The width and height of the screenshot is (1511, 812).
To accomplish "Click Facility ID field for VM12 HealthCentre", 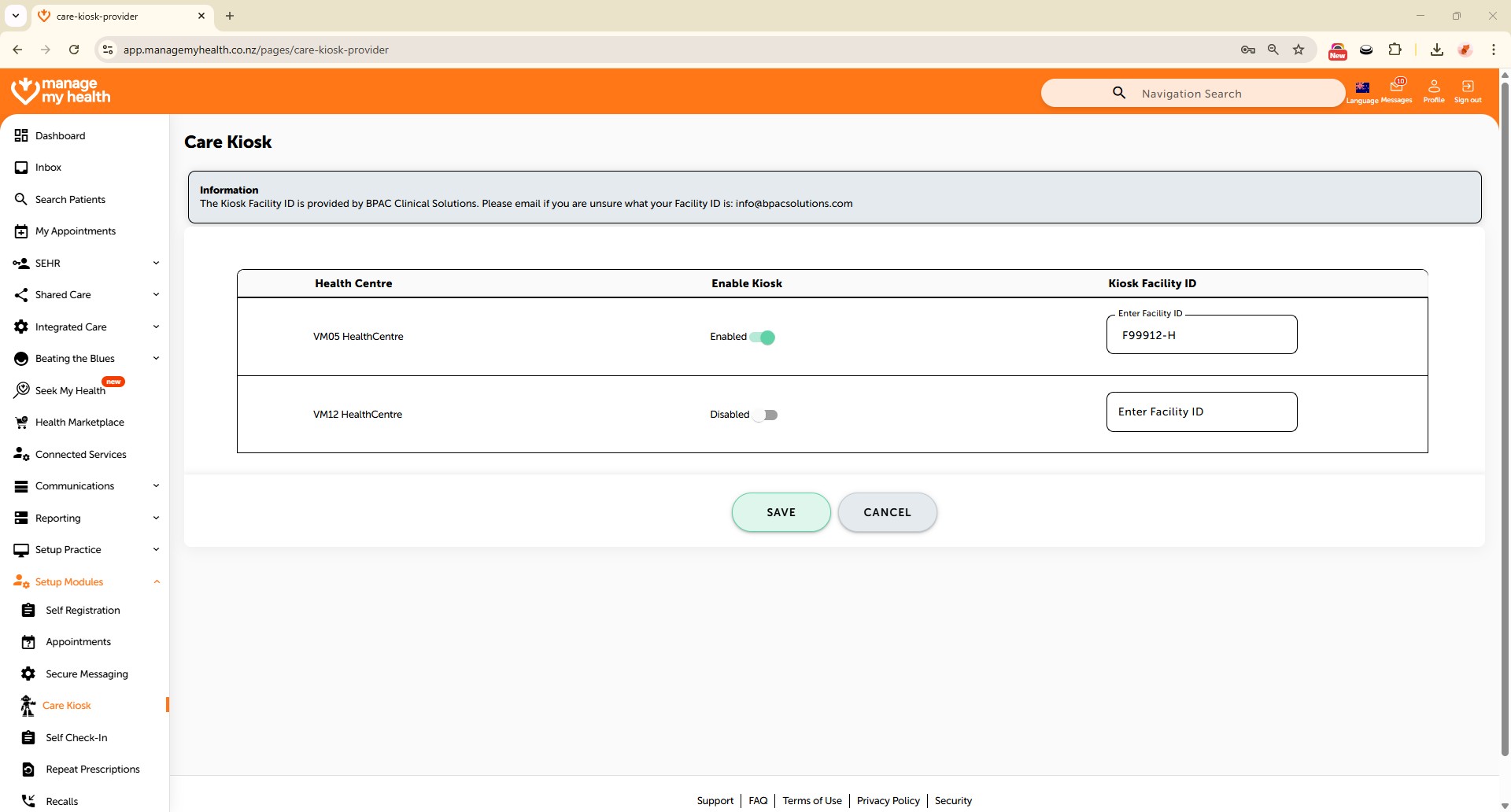I will [1201, 412].
